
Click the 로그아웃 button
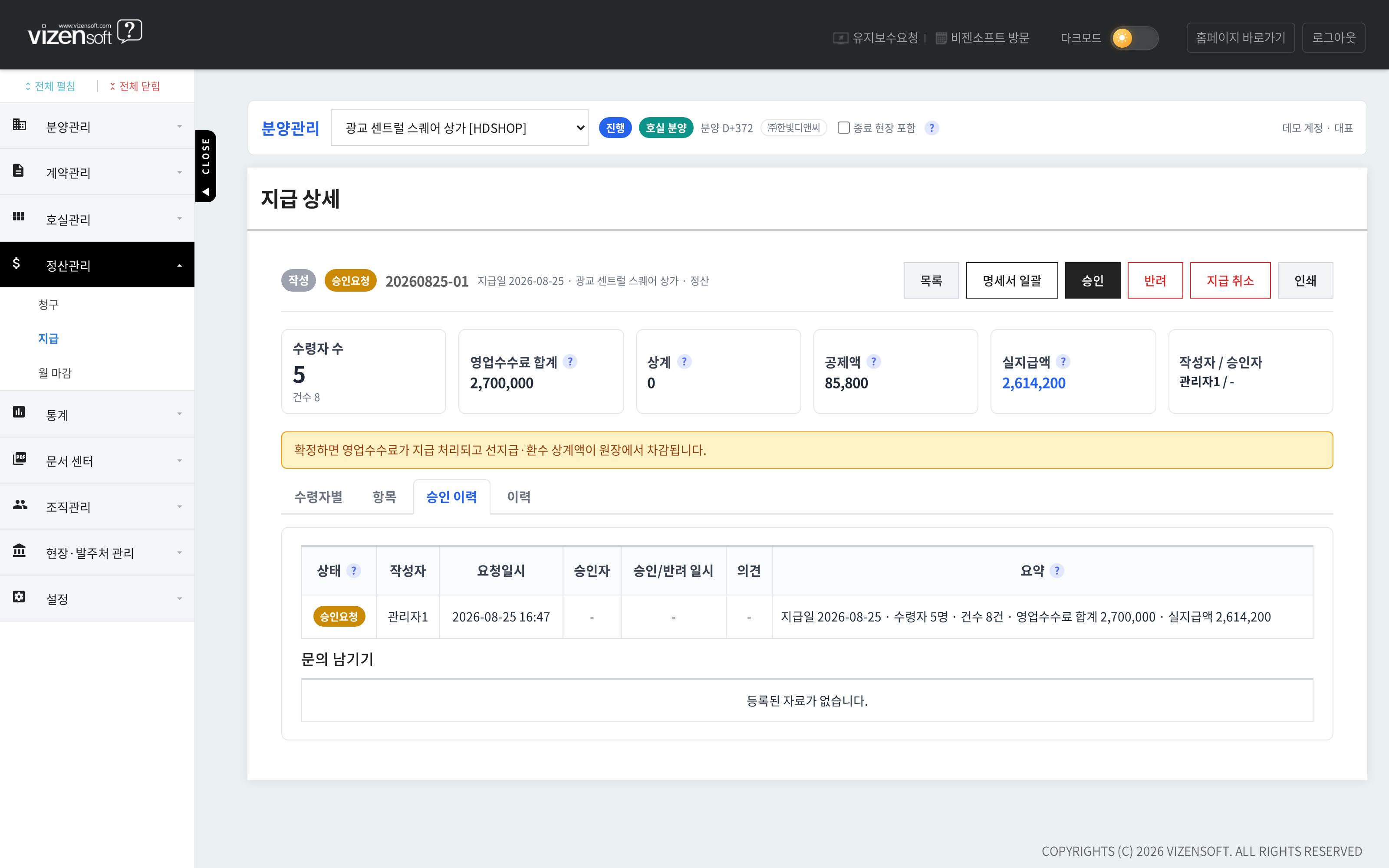[1333, 38]
